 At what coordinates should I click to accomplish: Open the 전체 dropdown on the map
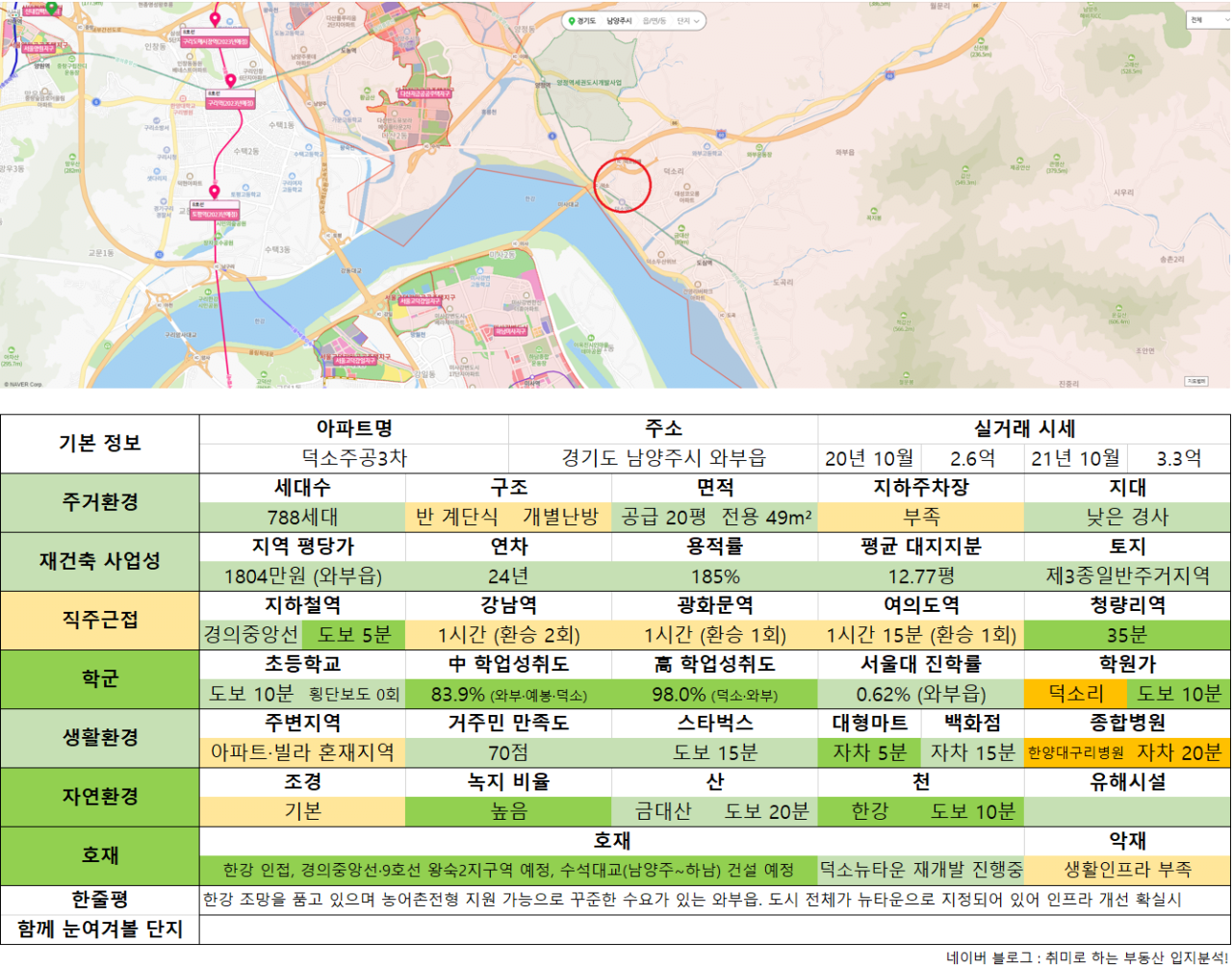pyautogui.click(x=1207, y=19)
